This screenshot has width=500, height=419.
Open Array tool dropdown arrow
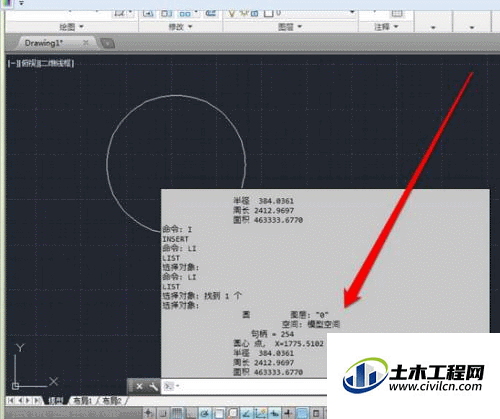(x=196, y=13)
